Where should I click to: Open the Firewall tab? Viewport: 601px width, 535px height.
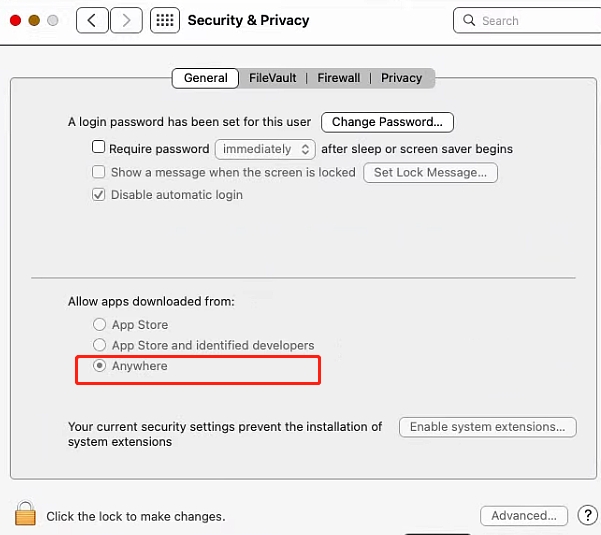click(339, 78)
